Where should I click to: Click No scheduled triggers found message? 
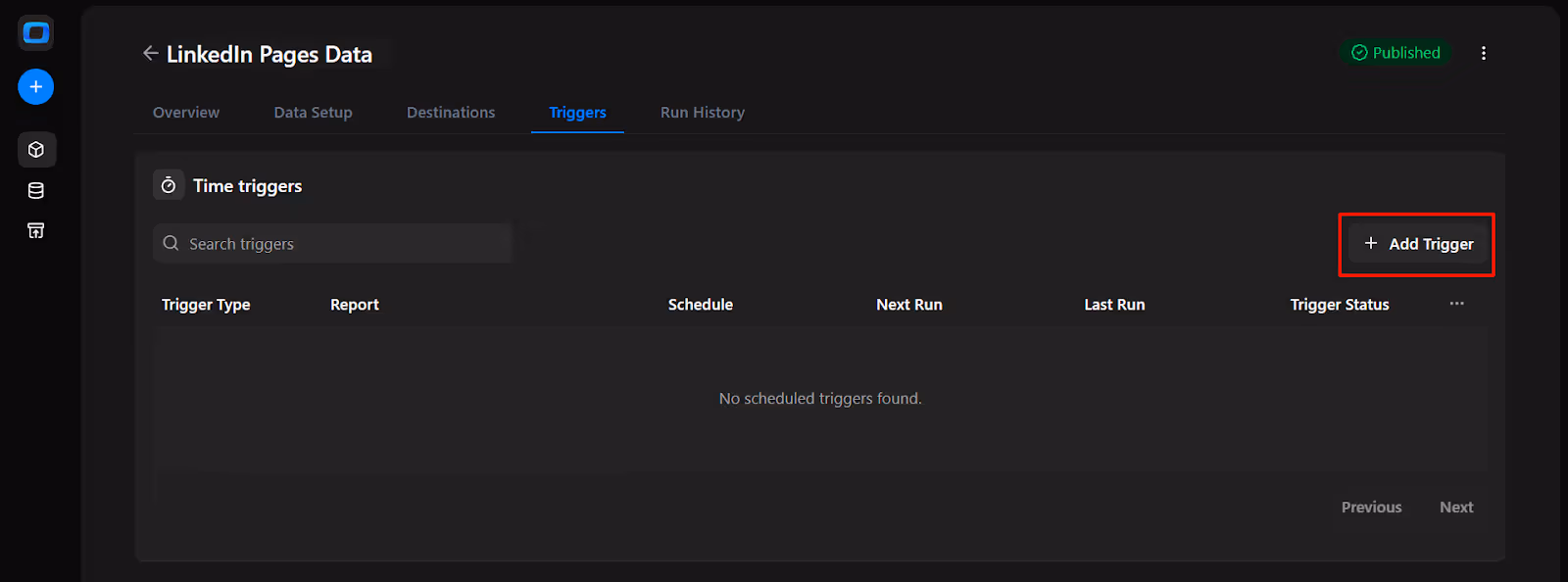[820, 399]
